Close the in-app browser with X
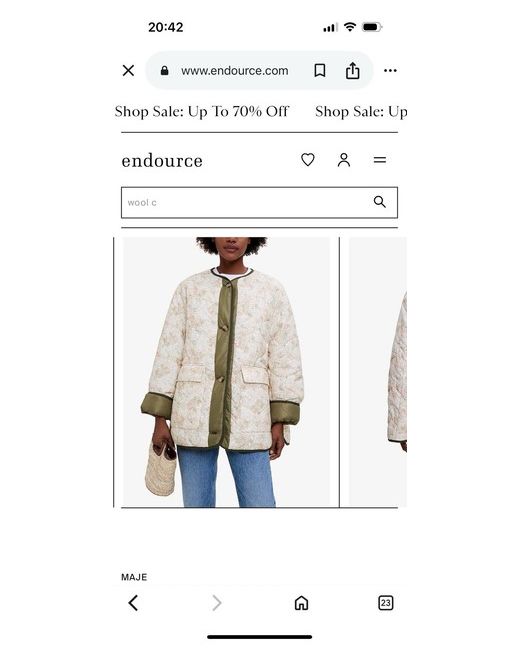The height and width of the screenshot is (650, 520). tap(129, 70)
